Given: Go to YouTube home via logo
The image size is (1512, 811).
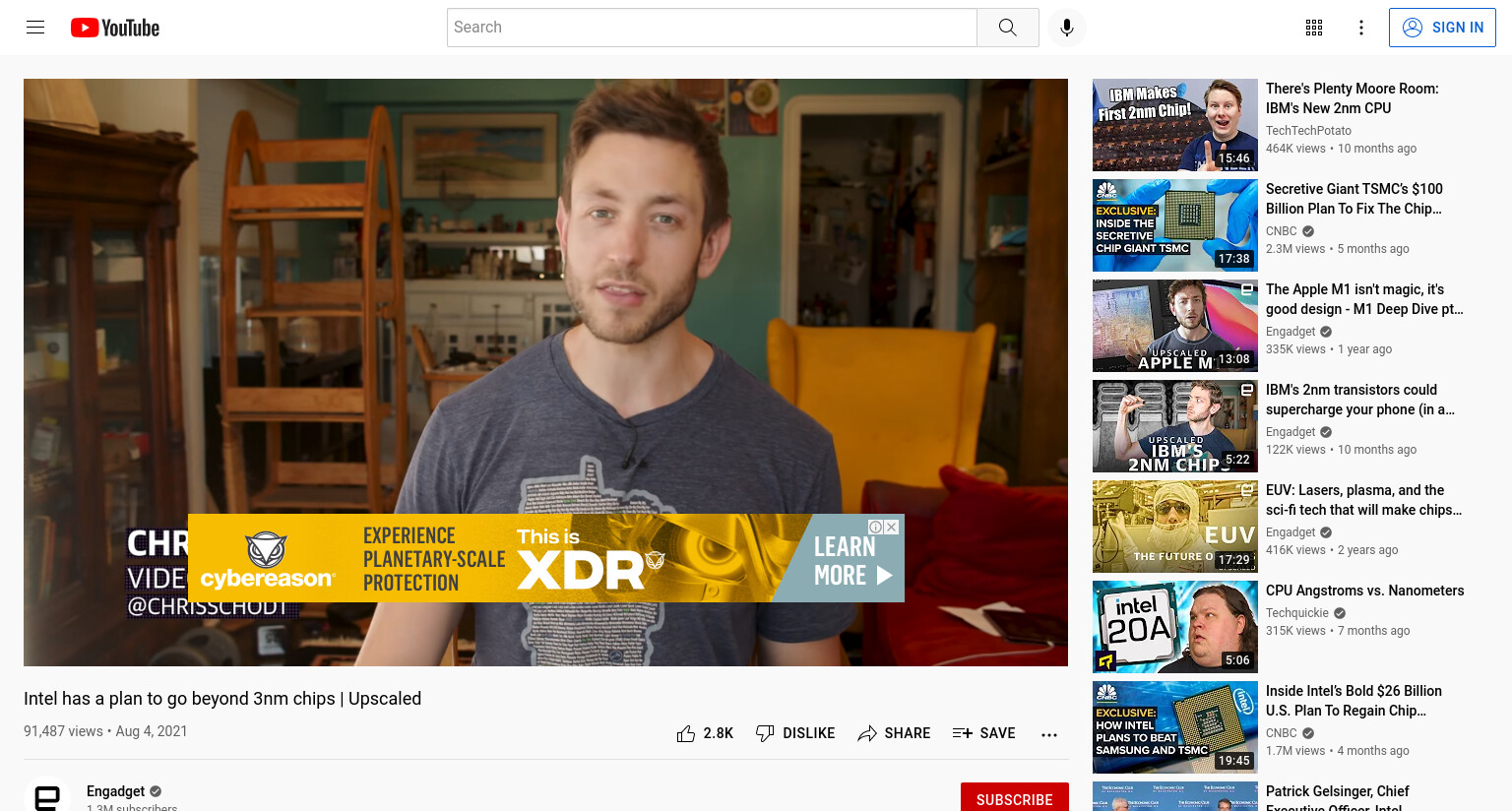Looking at the screenshot, I should (x=115, y=28).
